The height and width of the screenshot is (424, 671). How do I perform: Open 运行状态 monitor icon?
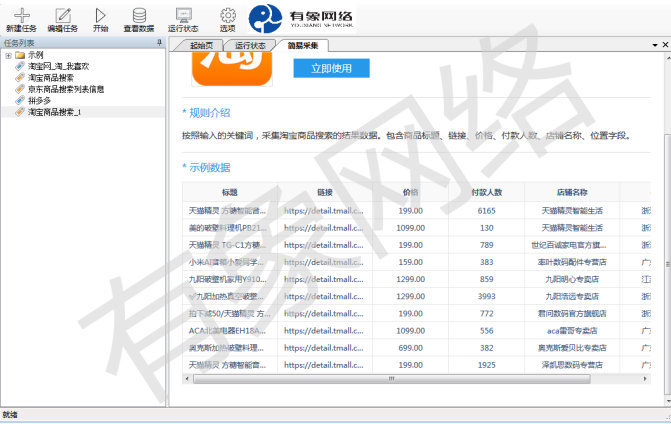(184, 16)
